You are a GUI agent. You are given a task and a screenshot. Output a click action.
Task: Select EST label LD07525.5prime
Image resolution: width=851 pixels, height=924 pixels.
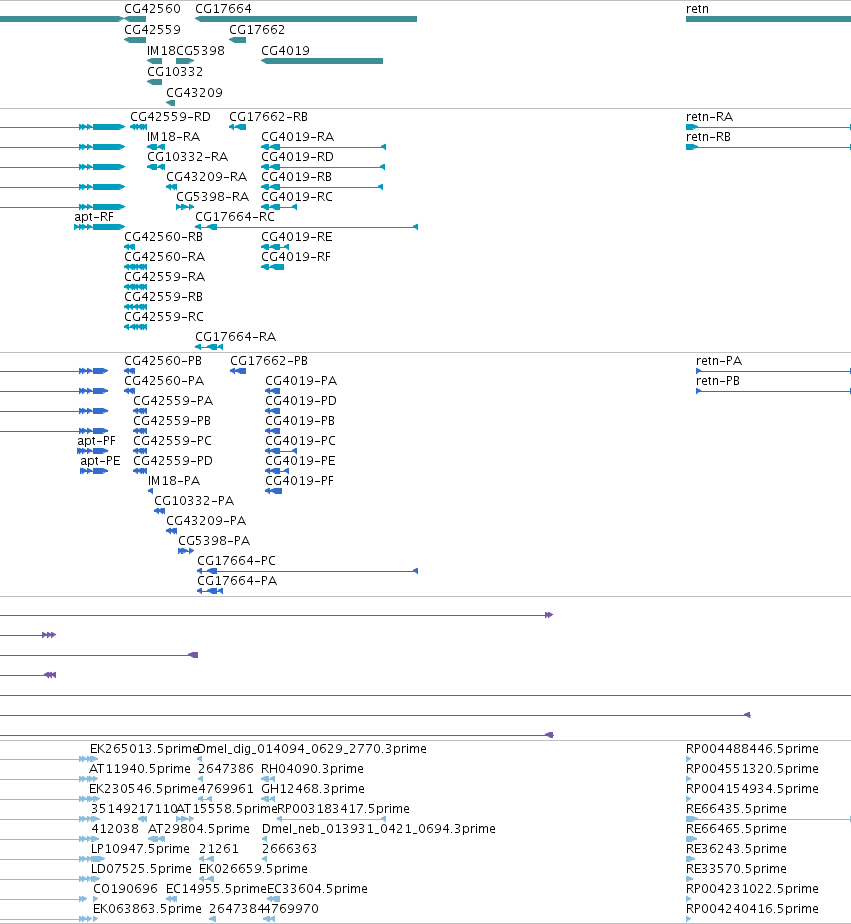pyautogui.click(x=141, y=869)
